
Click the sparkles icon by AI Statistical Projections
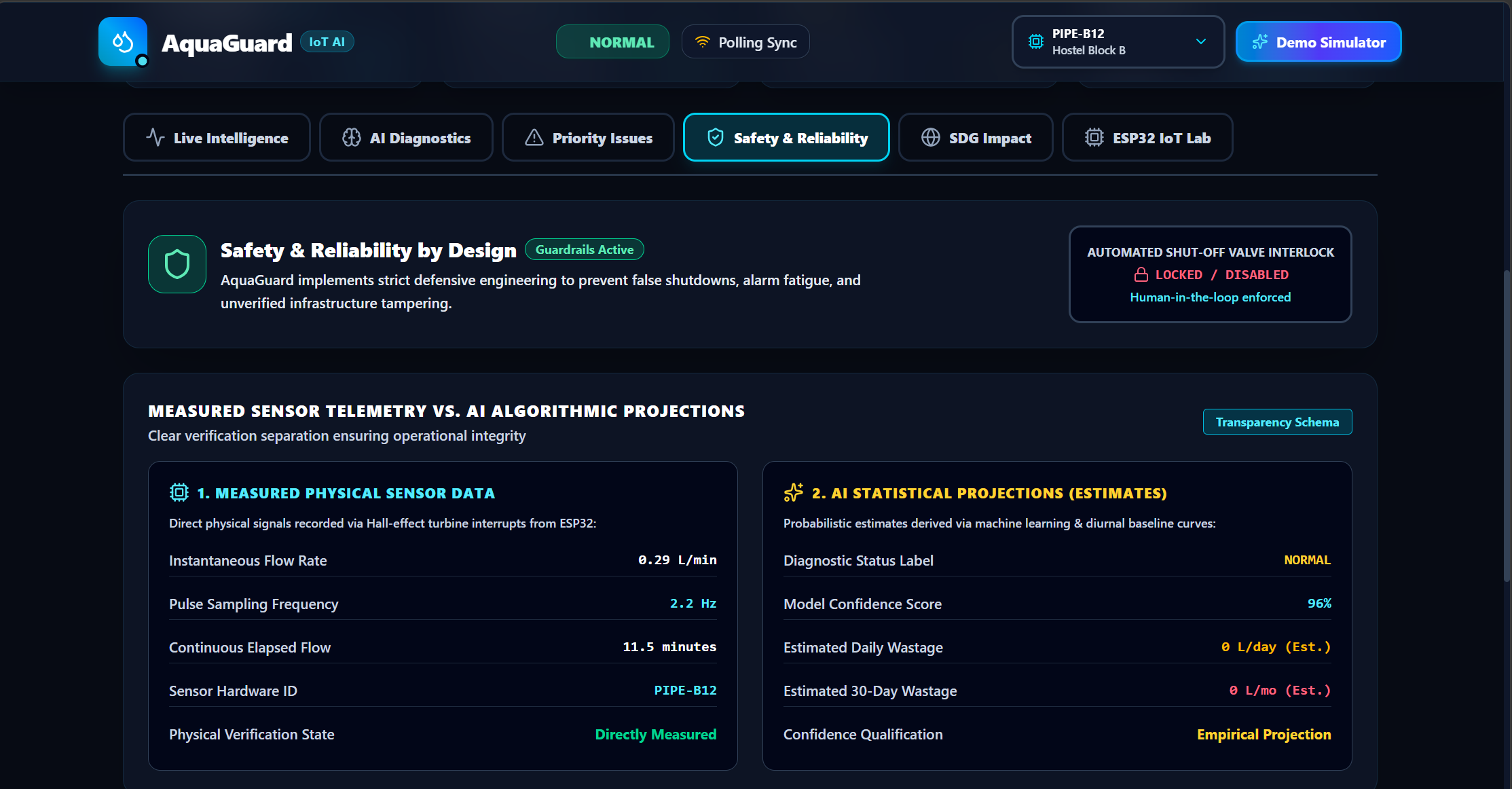click(793, 492)
